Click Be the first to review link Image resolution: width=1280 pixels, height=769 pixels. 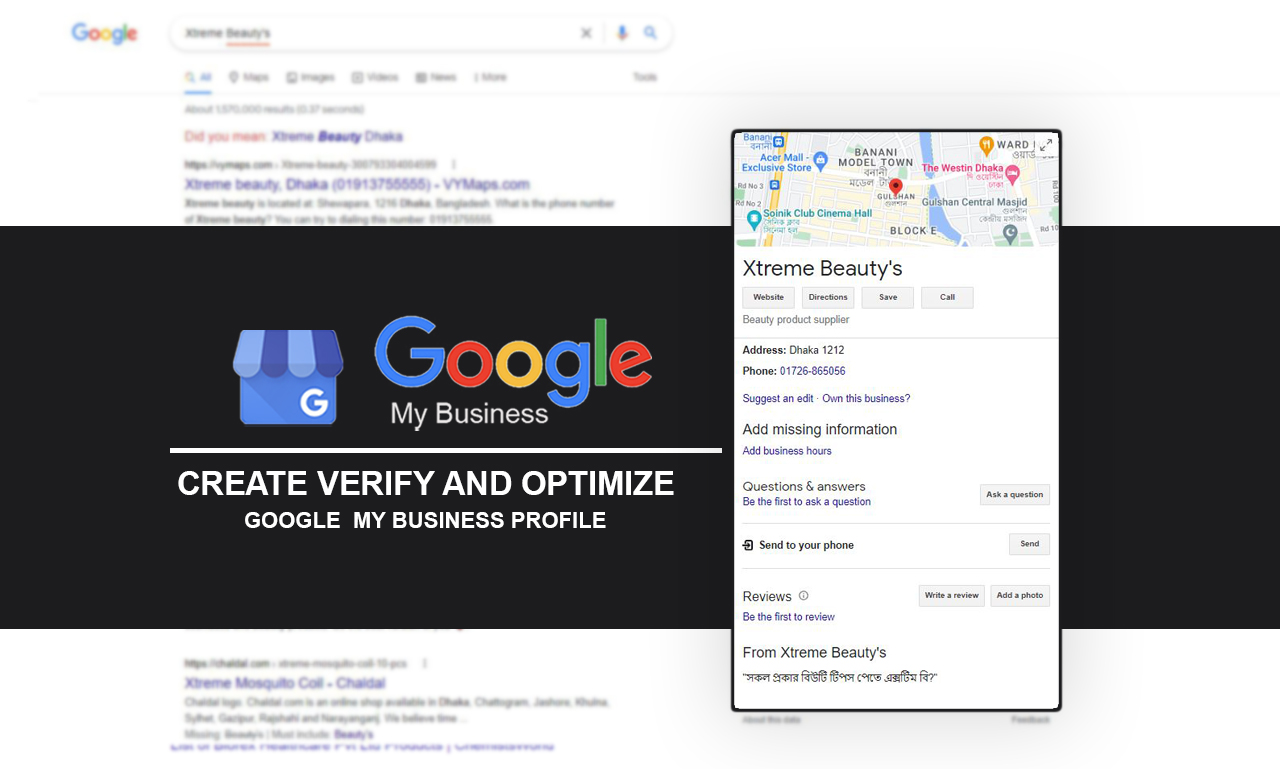789,617
